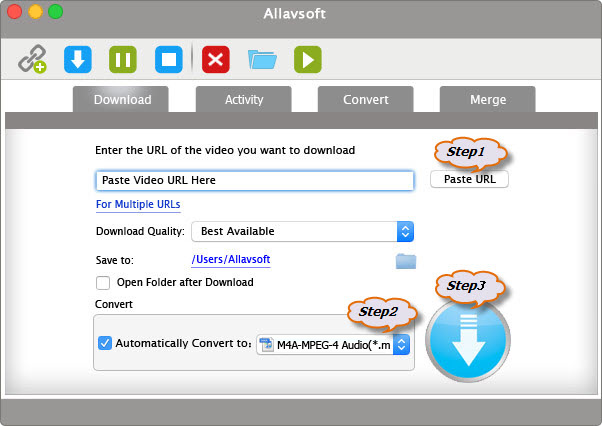Click the macOS red close window button
The height and width of the screenshot is (426, 602).
15,11
